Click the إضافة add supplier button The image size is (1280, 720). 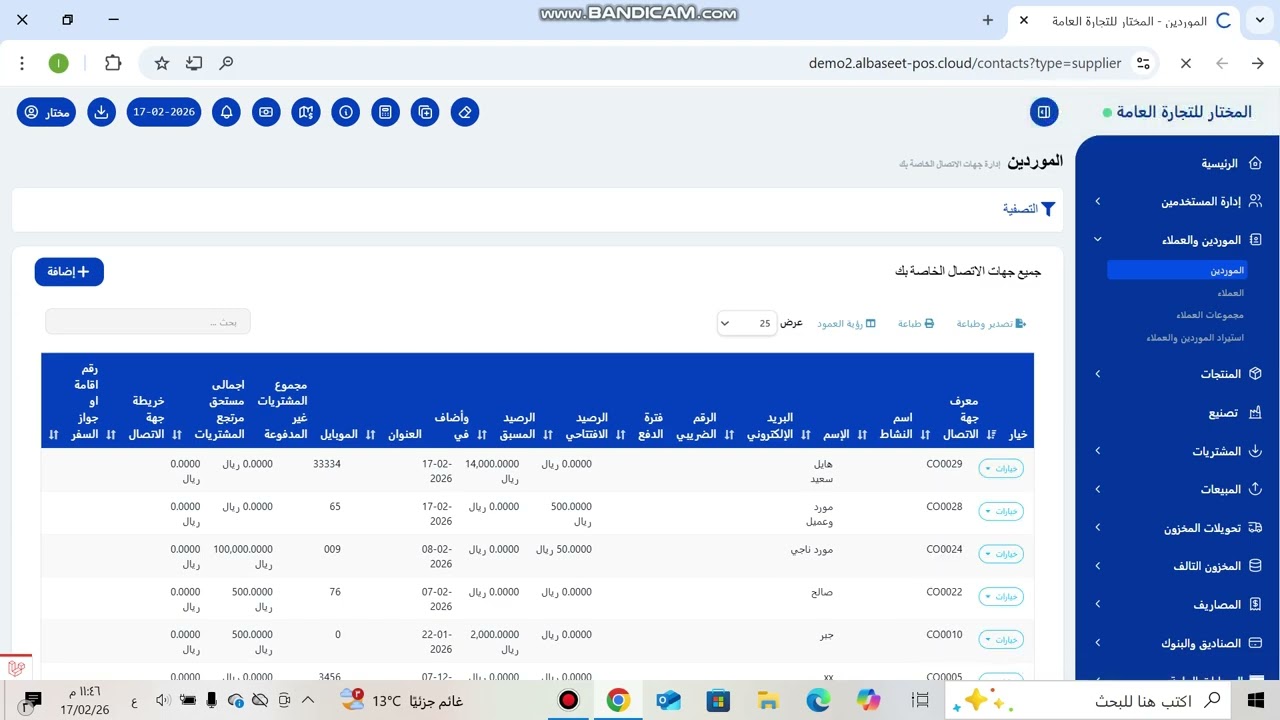(x=69, y=272)
